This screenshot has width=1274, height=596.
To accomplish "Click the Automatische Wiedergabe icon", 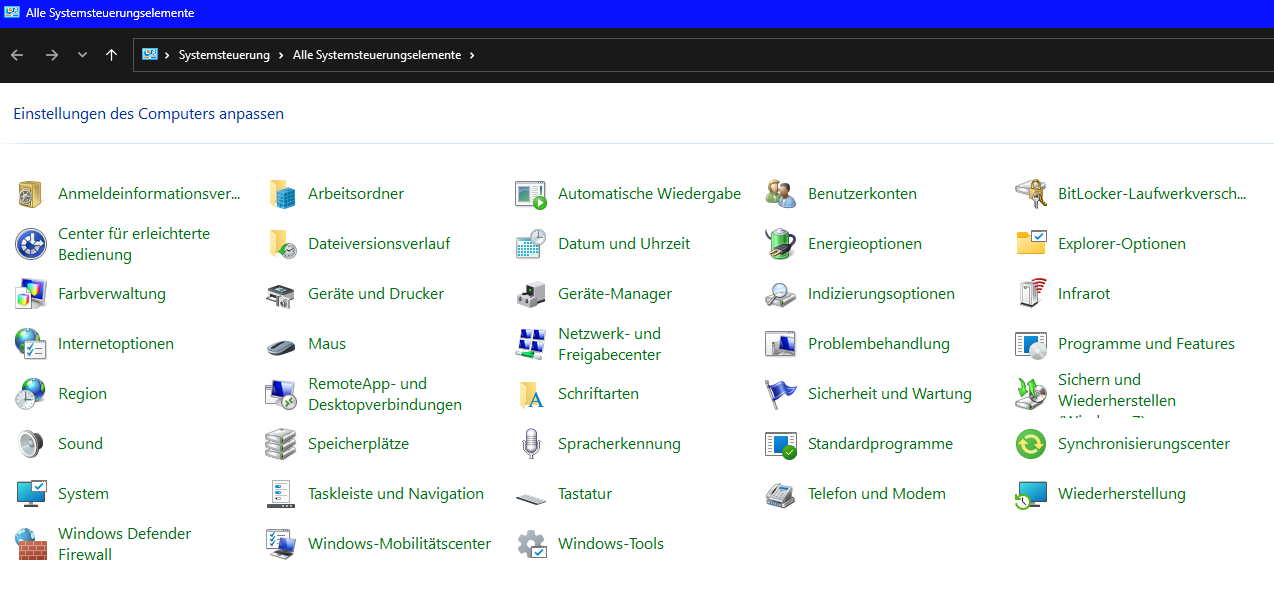I will pyautogui.click(x=531, y=194).
